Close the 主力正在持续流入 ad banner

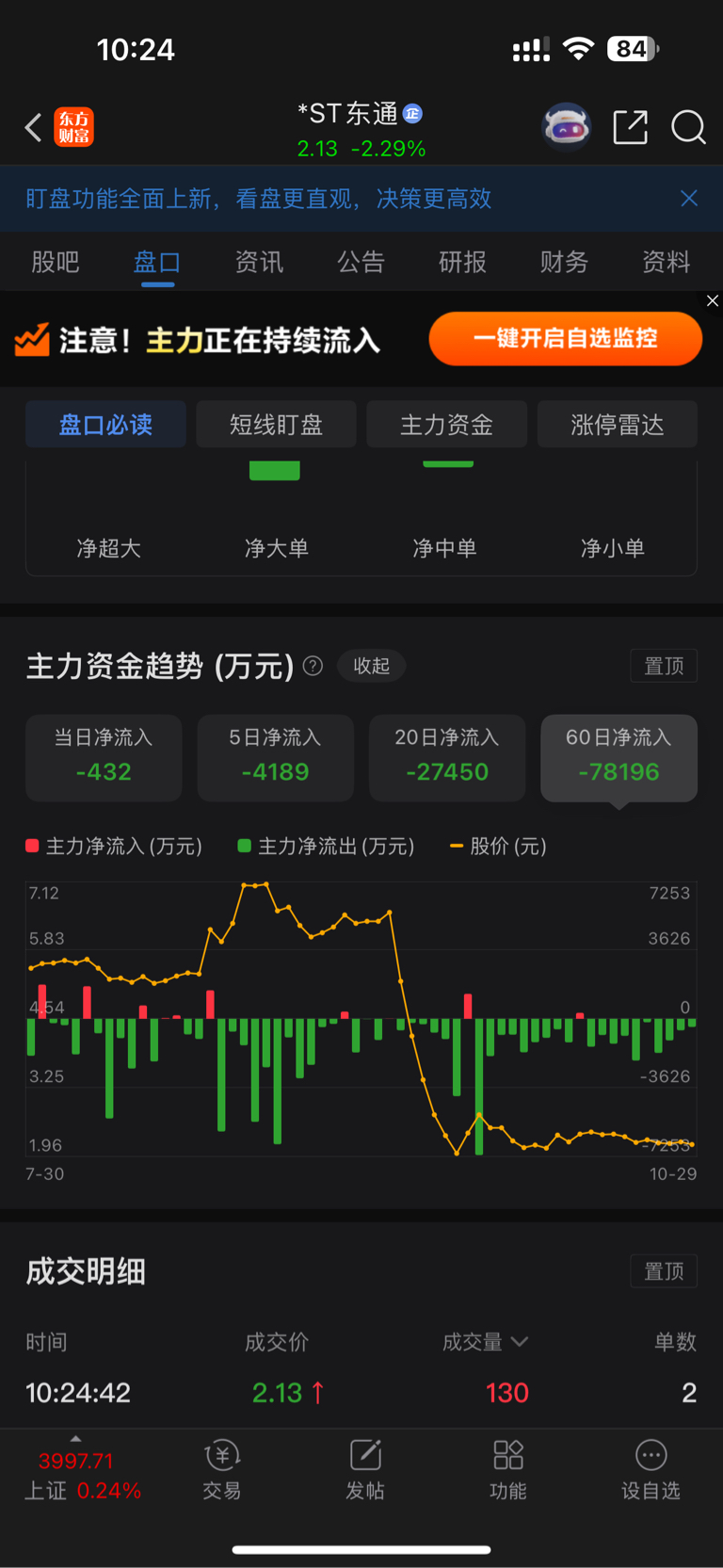[x=713, y=300]
